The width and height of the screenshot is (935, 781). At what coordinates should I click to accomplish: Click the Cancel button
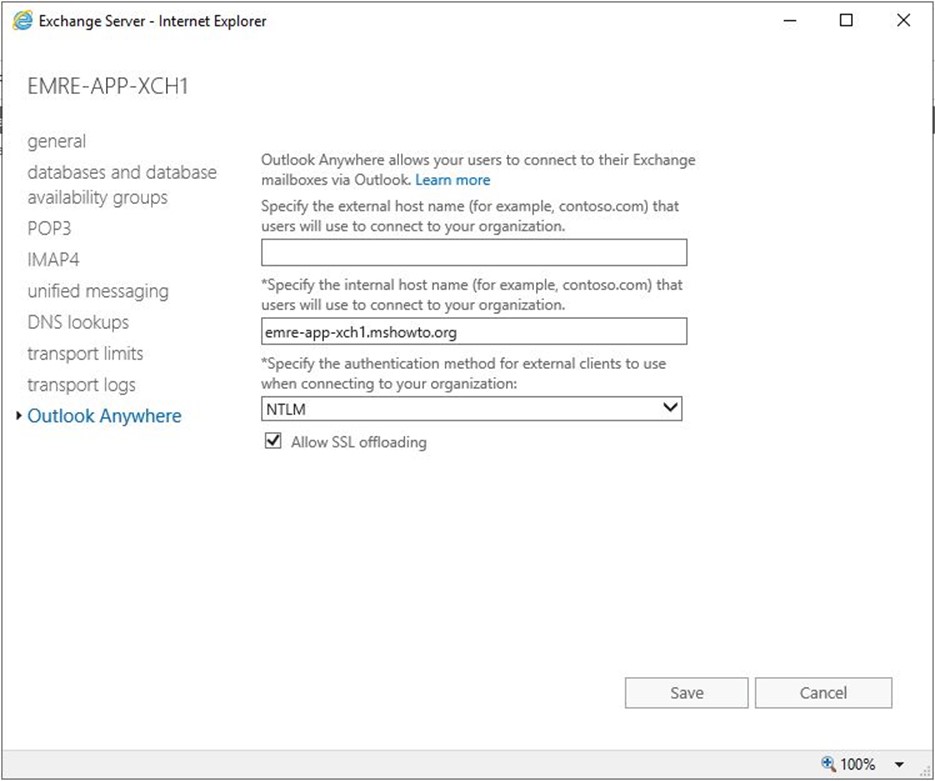point(823,693)
